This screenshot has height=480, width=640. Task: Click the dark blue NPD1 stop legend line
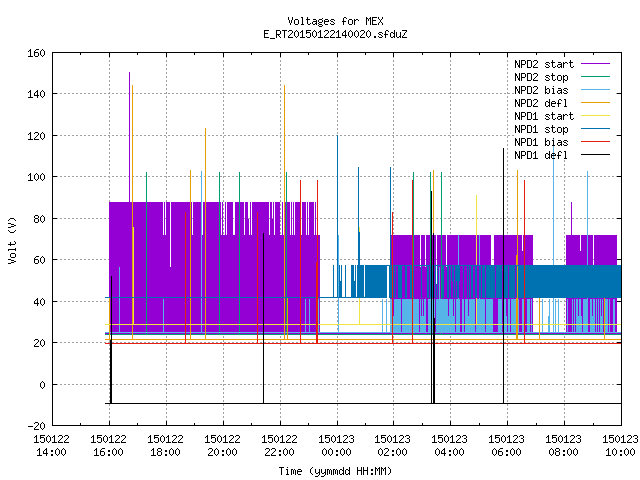coord(595,129)
